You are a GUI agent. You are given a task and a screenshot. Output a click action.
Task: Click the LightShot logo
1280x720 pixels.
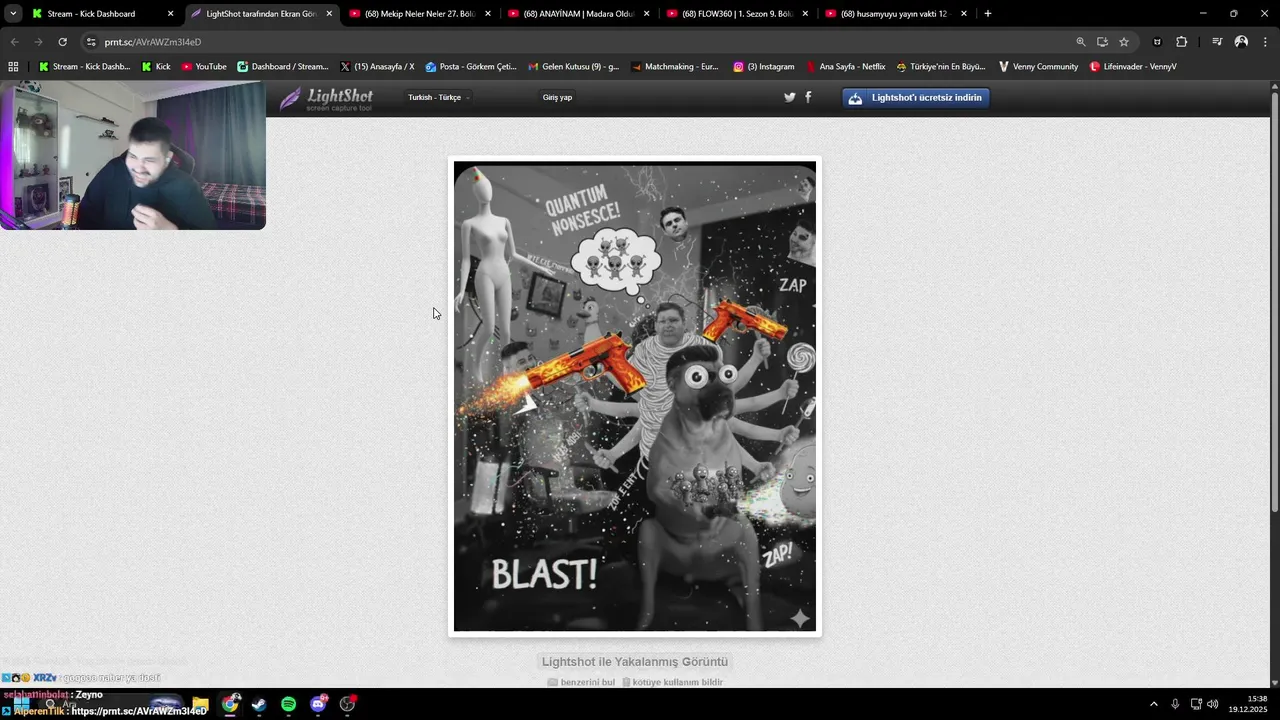[x=327, y=98]
